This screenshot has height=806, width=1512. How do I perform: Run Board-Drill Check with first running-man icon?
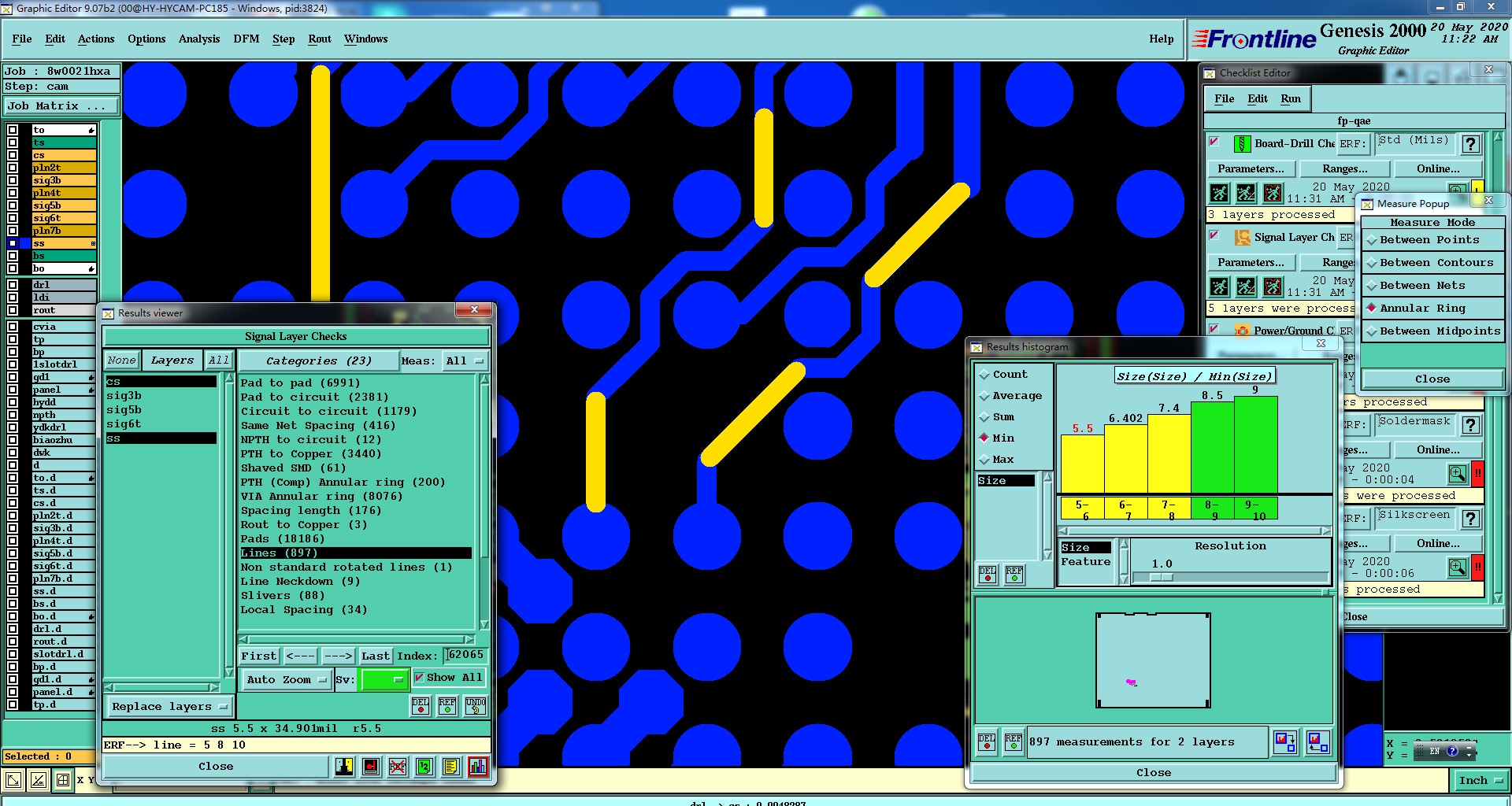[x=1219, y=193]
